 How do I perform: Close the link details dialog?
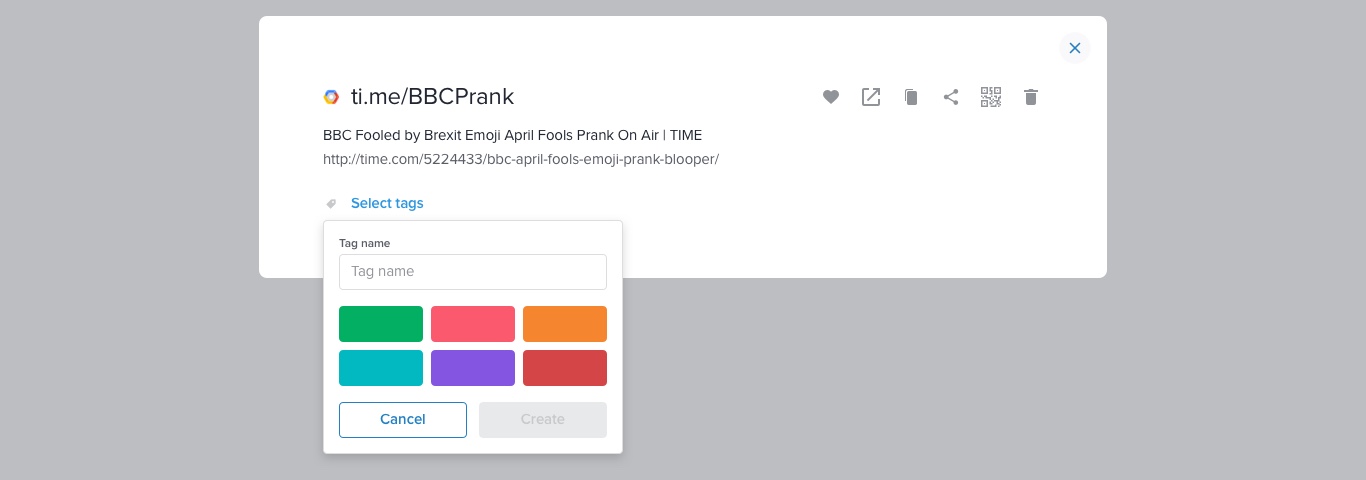coord(1075,48)
